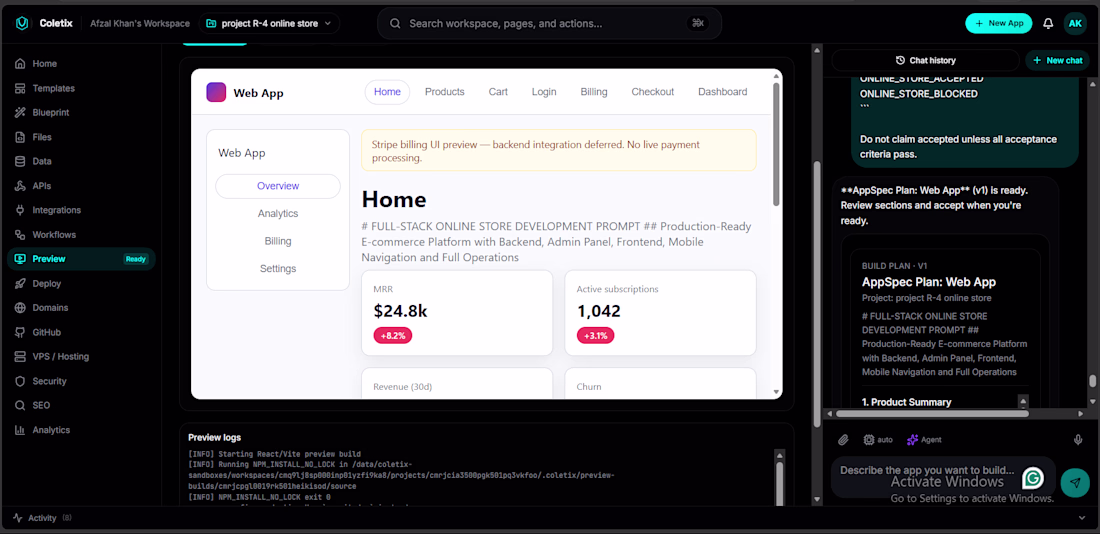Screen dimensions: 1100x534
Task: Expand the bottom Activity bar chevron
Action: coord(1082,518)
